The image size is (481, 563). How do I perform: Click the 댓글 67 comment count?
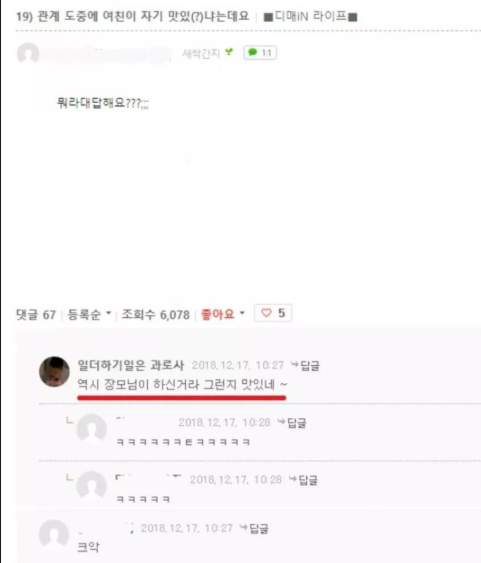click(x=36, y=315)
